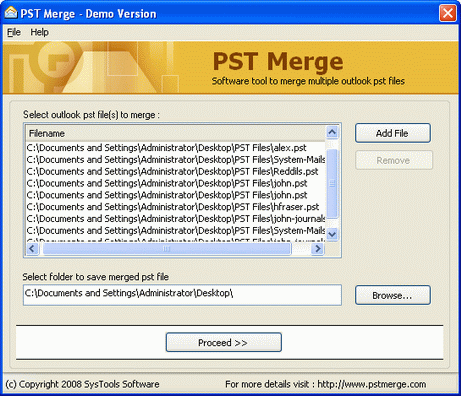The height and width of the screenshot is (396, 461).
Task: Click Proceed to start merging
Action: [x=223, y=342]
